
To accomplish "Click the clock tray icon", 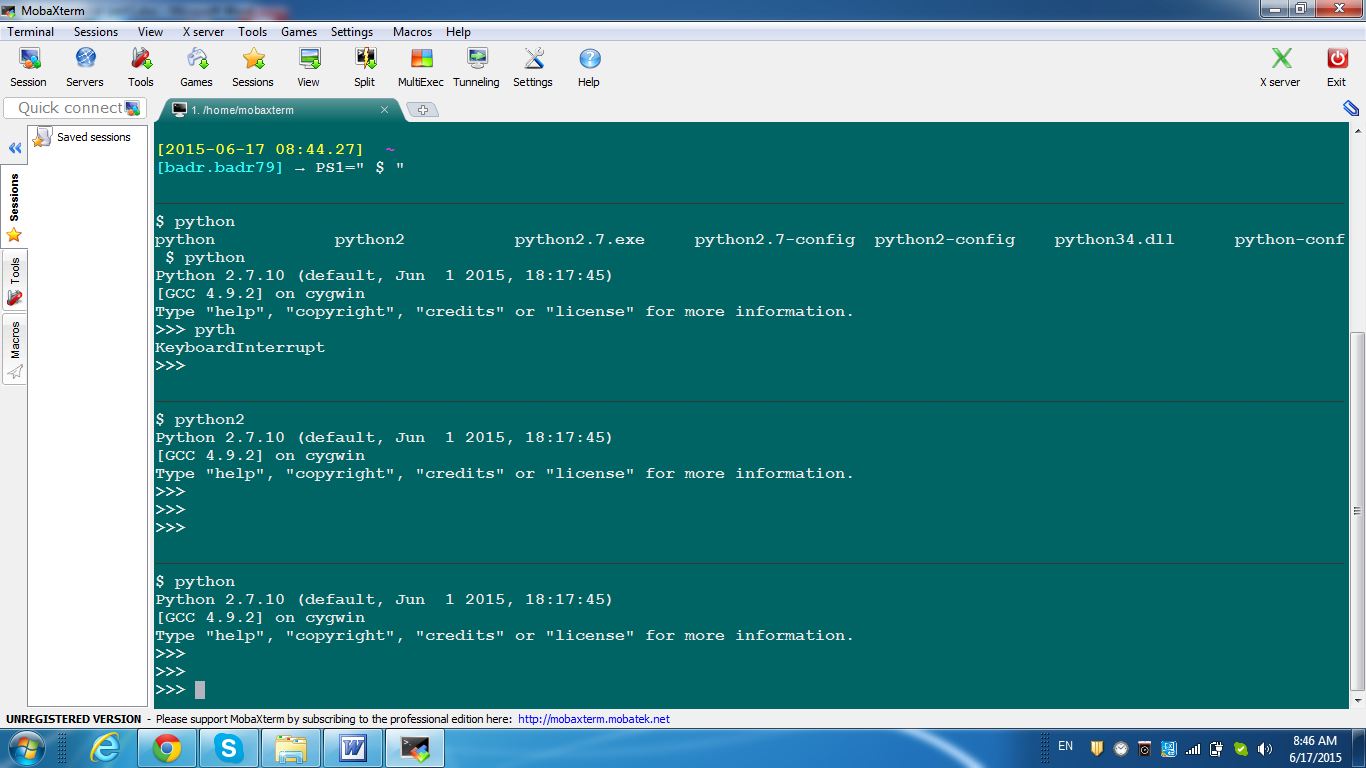I will point(1121,748).
